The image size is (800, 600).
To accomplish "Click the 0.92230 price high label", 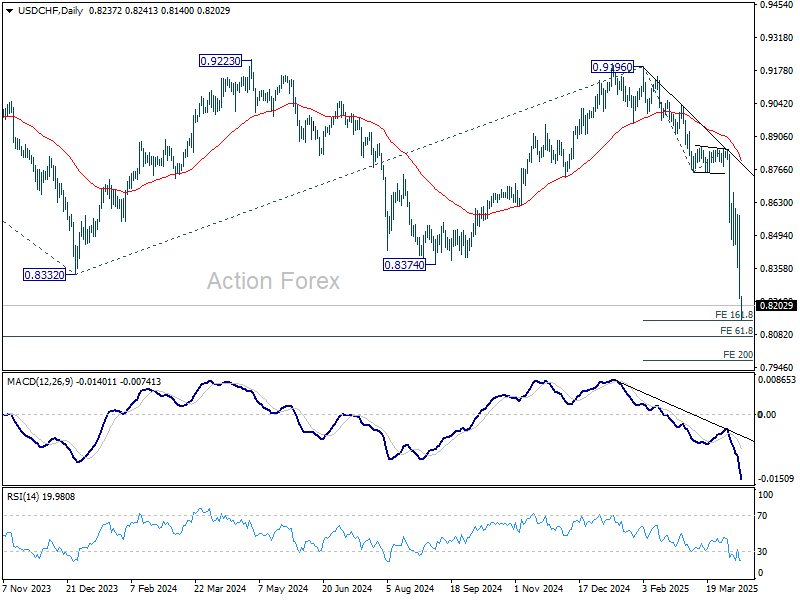I will [x=220, y=61].
